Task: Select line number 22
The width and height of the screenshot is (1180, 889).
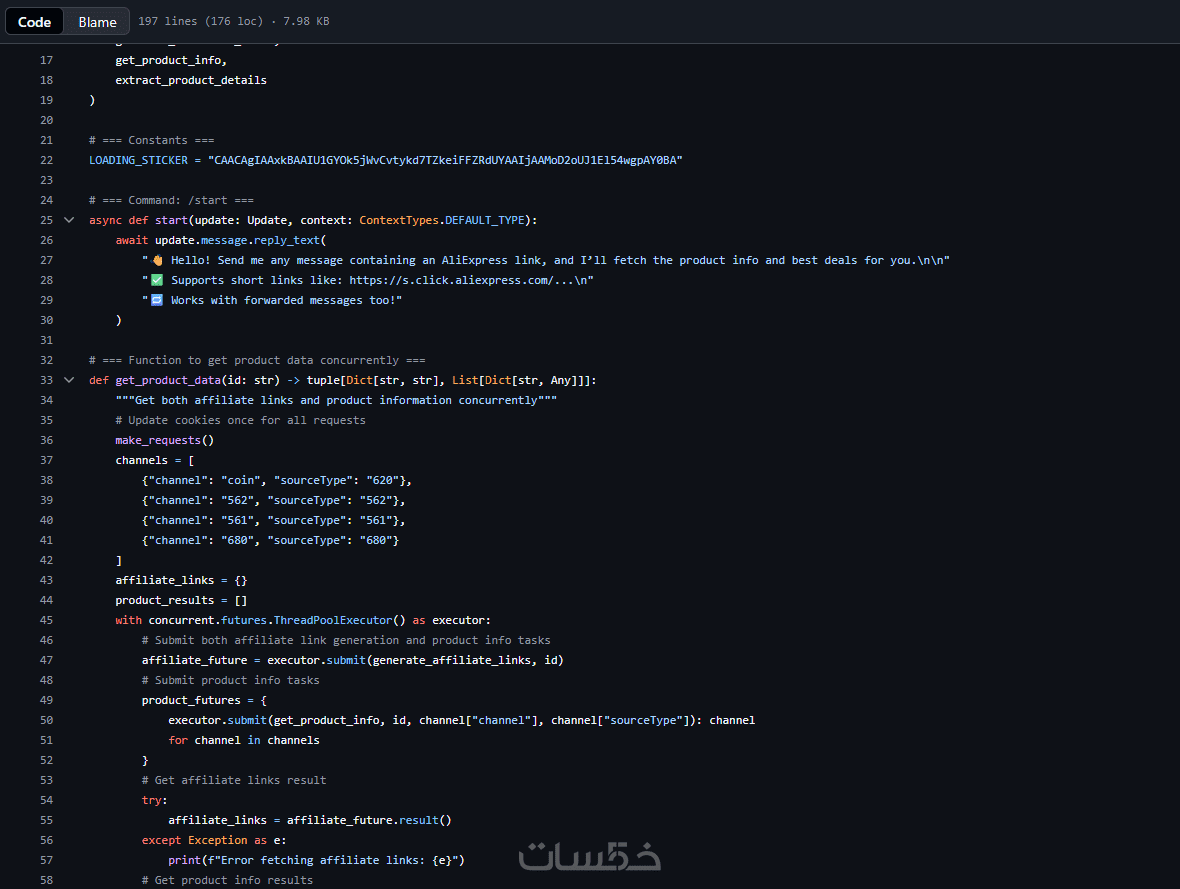Action: click(46, 160)
